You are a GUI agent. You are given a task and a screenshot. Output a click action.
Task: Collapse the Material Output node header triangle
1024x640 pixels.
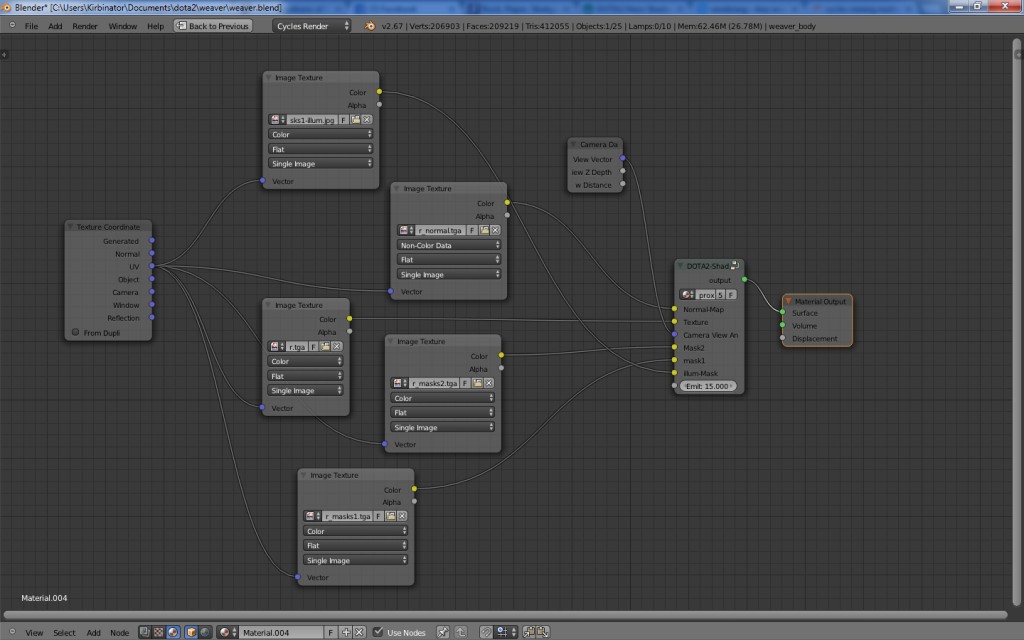point(790,303)
